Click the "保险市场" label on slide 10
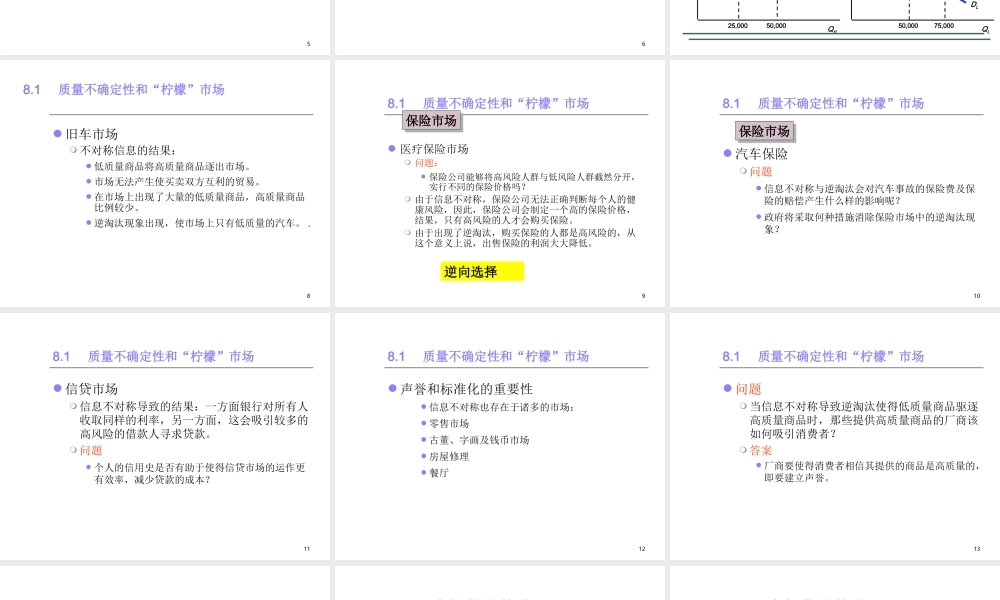The width and height of the screenshot is (1000, 600). (x=765, y=131)
